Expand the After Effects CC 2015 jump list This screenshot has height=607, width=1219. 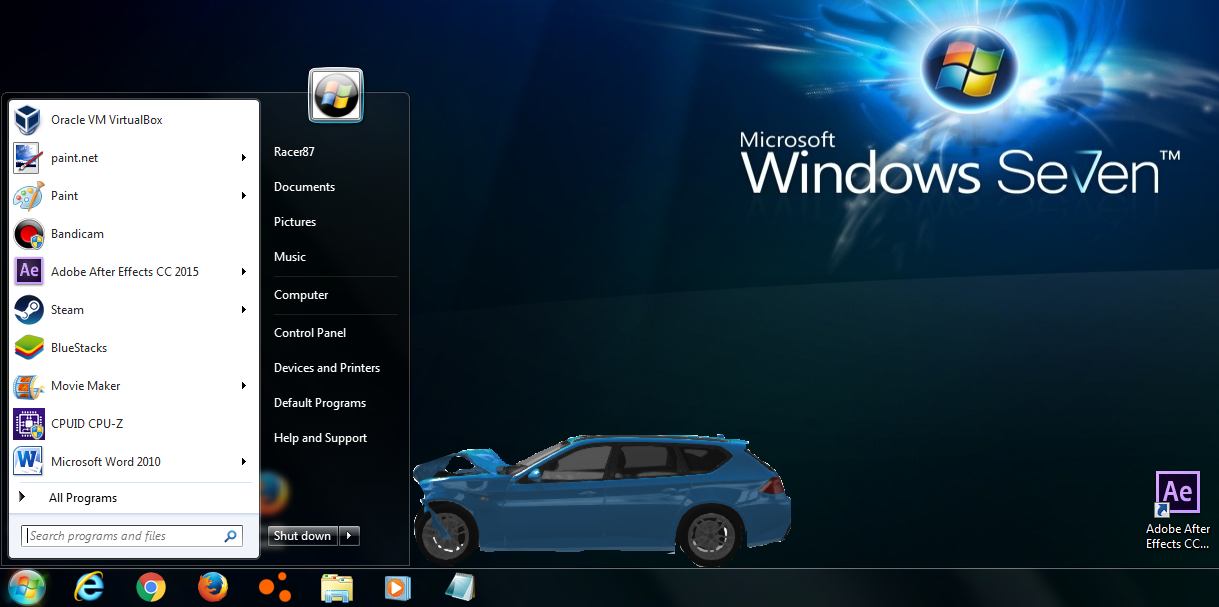click(x=243, y=272)
